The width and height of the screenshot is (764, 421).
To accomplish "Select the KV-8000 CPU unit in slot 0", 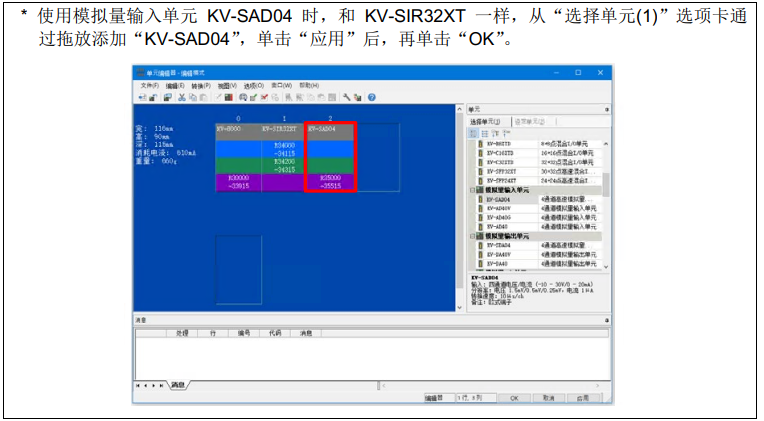I will [x=238, y=157].
